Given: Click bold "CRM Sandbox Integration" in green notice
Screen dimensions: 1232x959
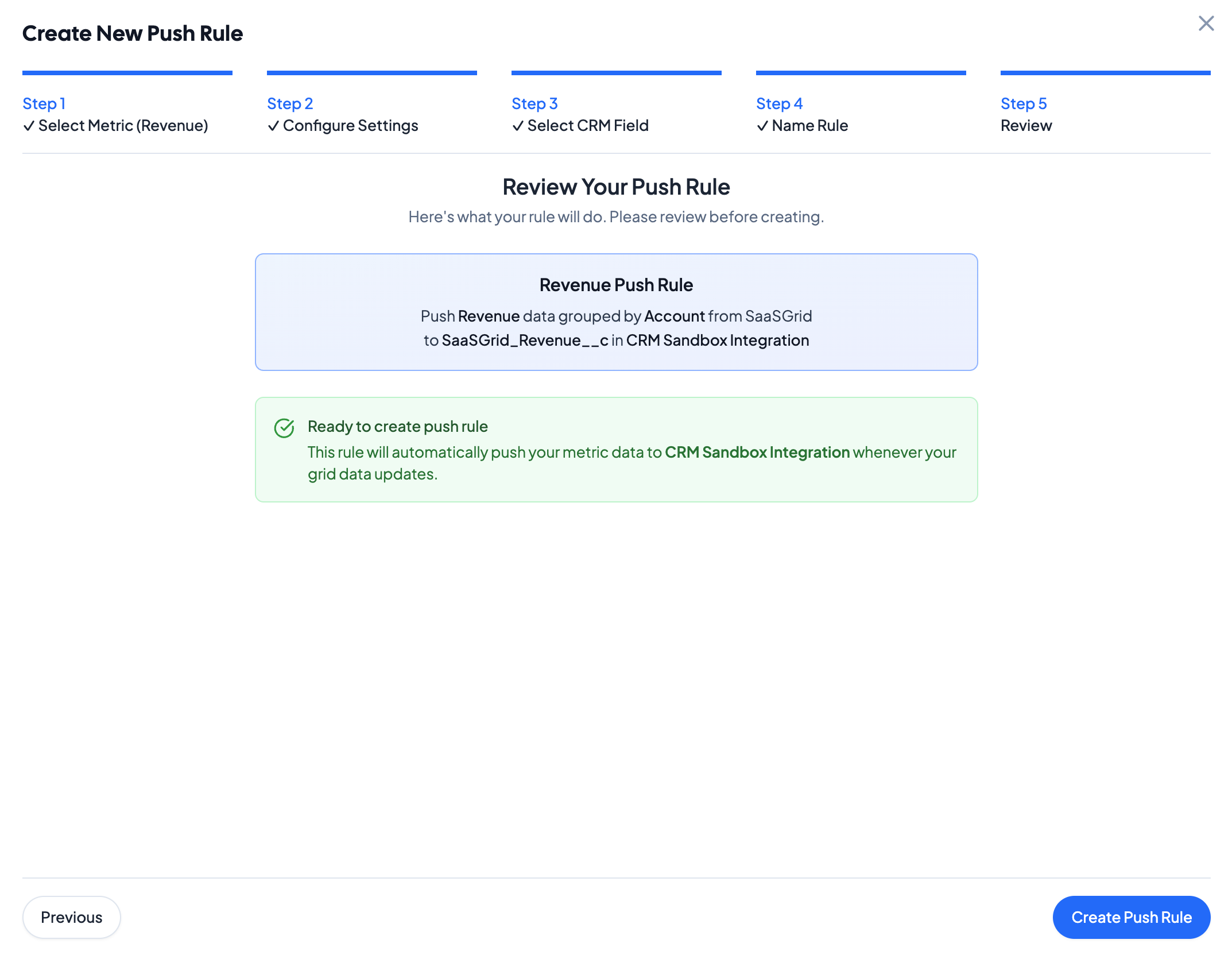Looking at the screenshot, I should (x=757, y=452).
